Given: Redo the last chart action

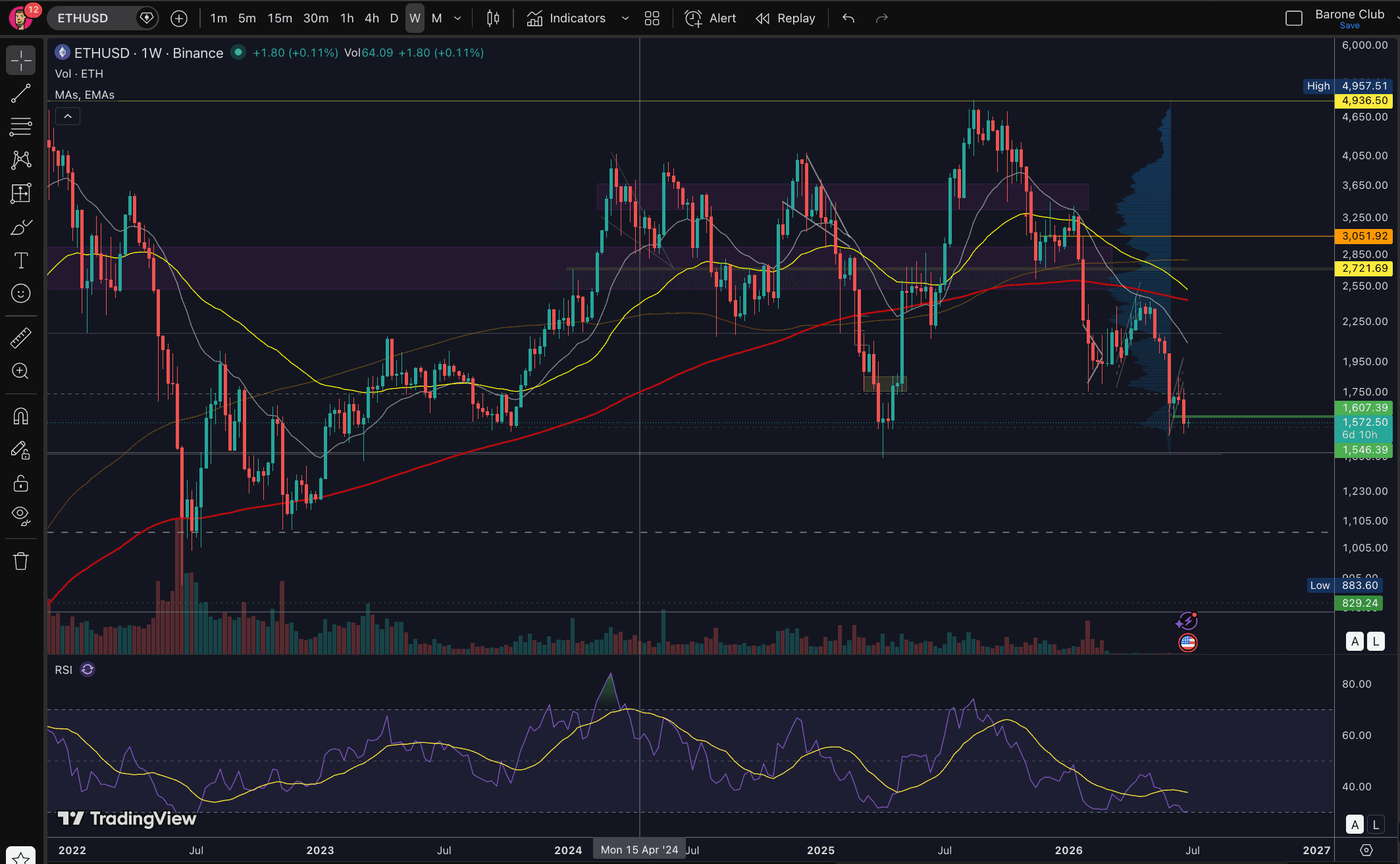Looking at the screenshot, I should point(882,18).
